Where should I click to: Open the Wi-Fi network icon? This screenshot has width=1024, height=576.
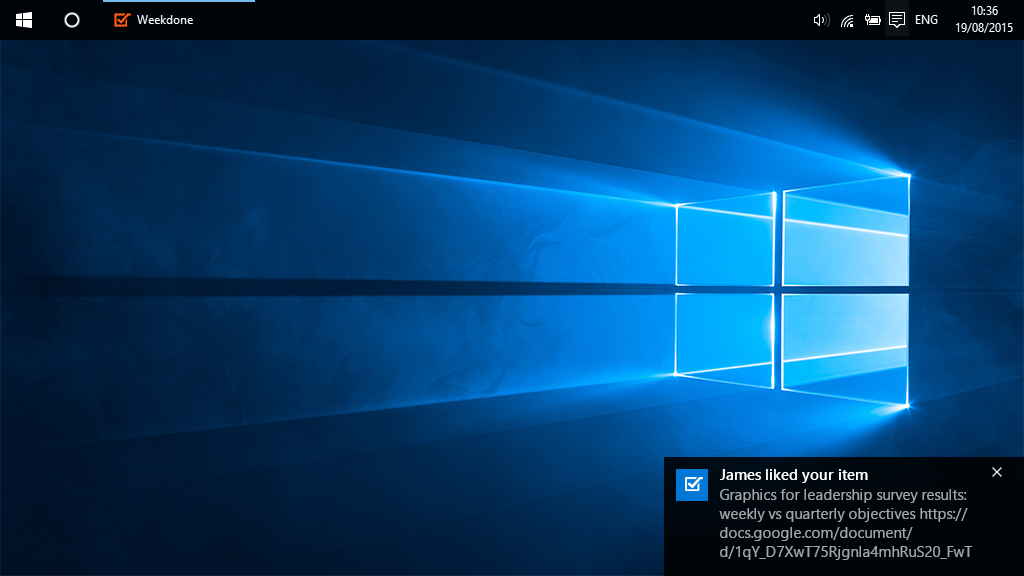(847, 20)
